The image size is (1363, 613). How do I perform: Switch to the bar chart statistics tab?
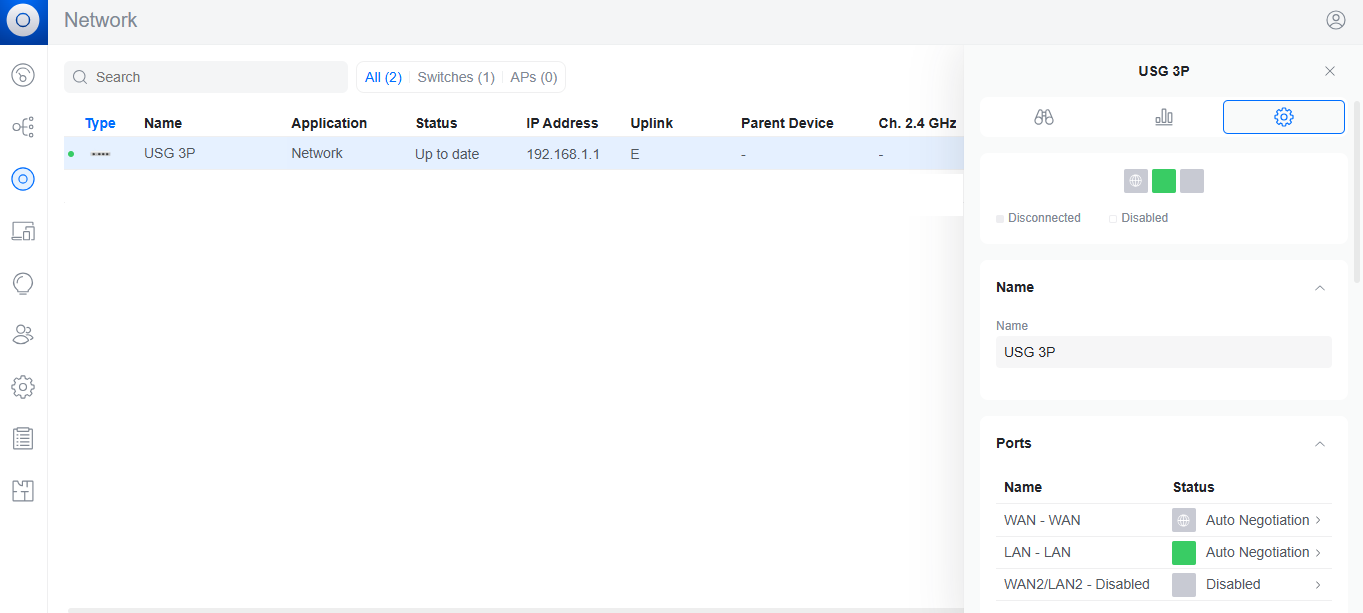(x=1164, y=117)
